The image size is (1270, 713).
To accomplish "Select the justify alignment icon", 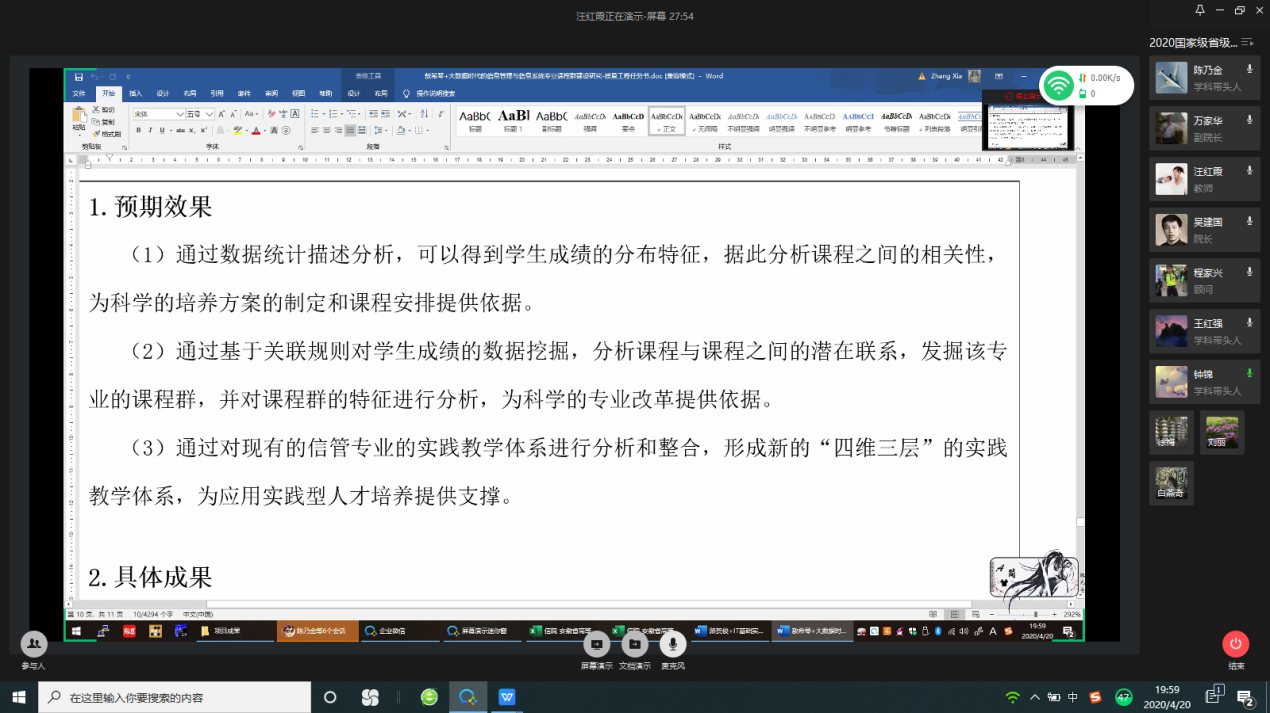I will 352,130.
